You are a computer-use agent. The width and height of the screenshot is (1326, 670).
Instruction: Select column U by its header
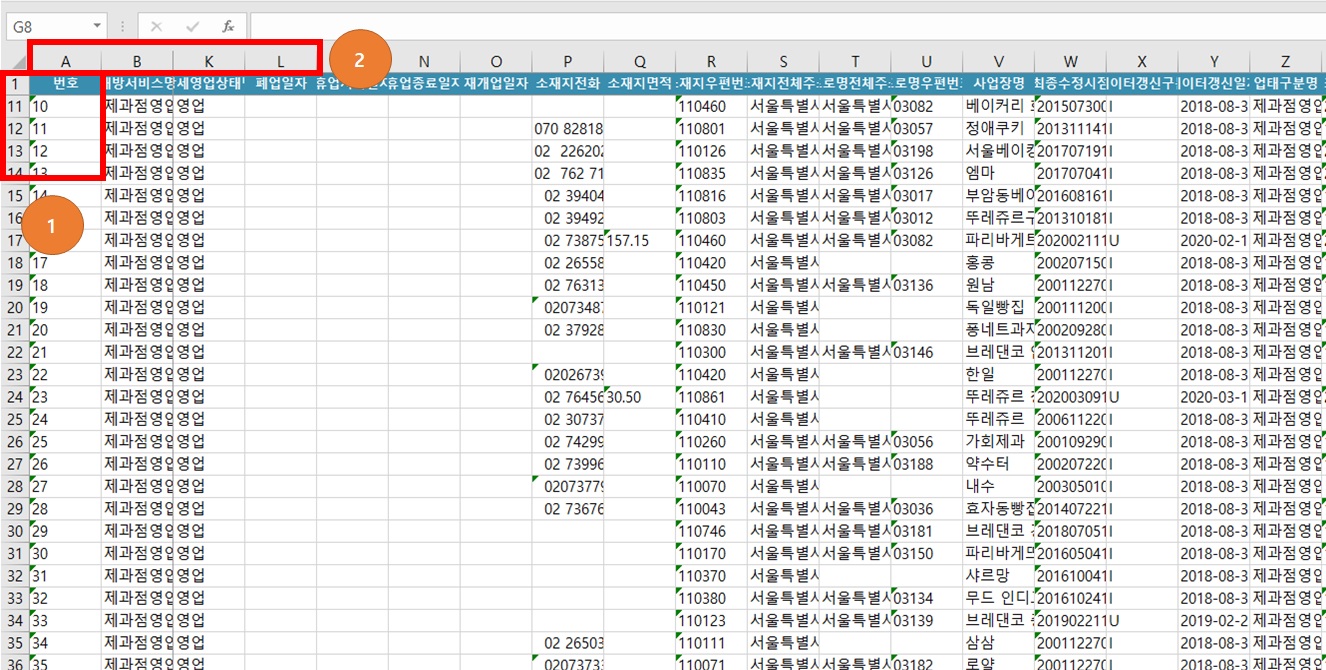927,62
